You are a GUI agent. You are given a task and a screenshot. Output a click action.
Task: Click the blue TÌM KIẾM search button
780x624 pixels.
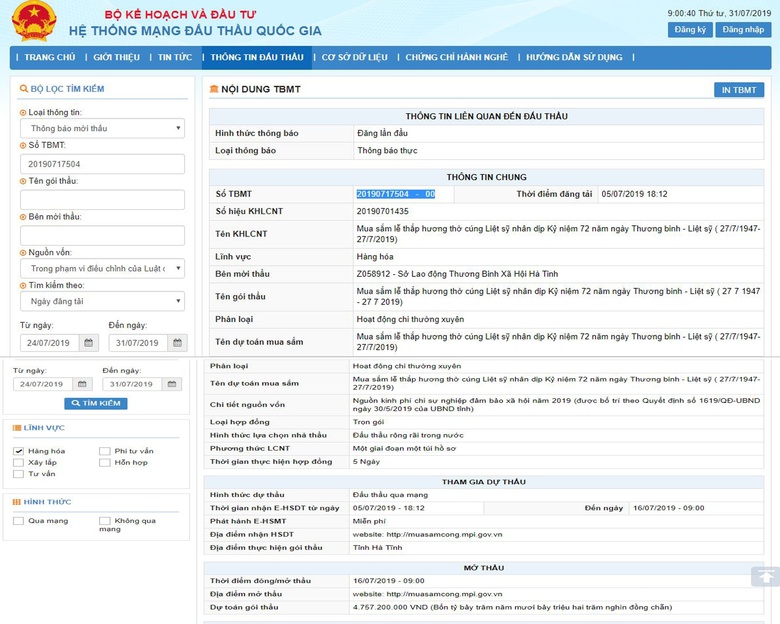pos(95,404)
